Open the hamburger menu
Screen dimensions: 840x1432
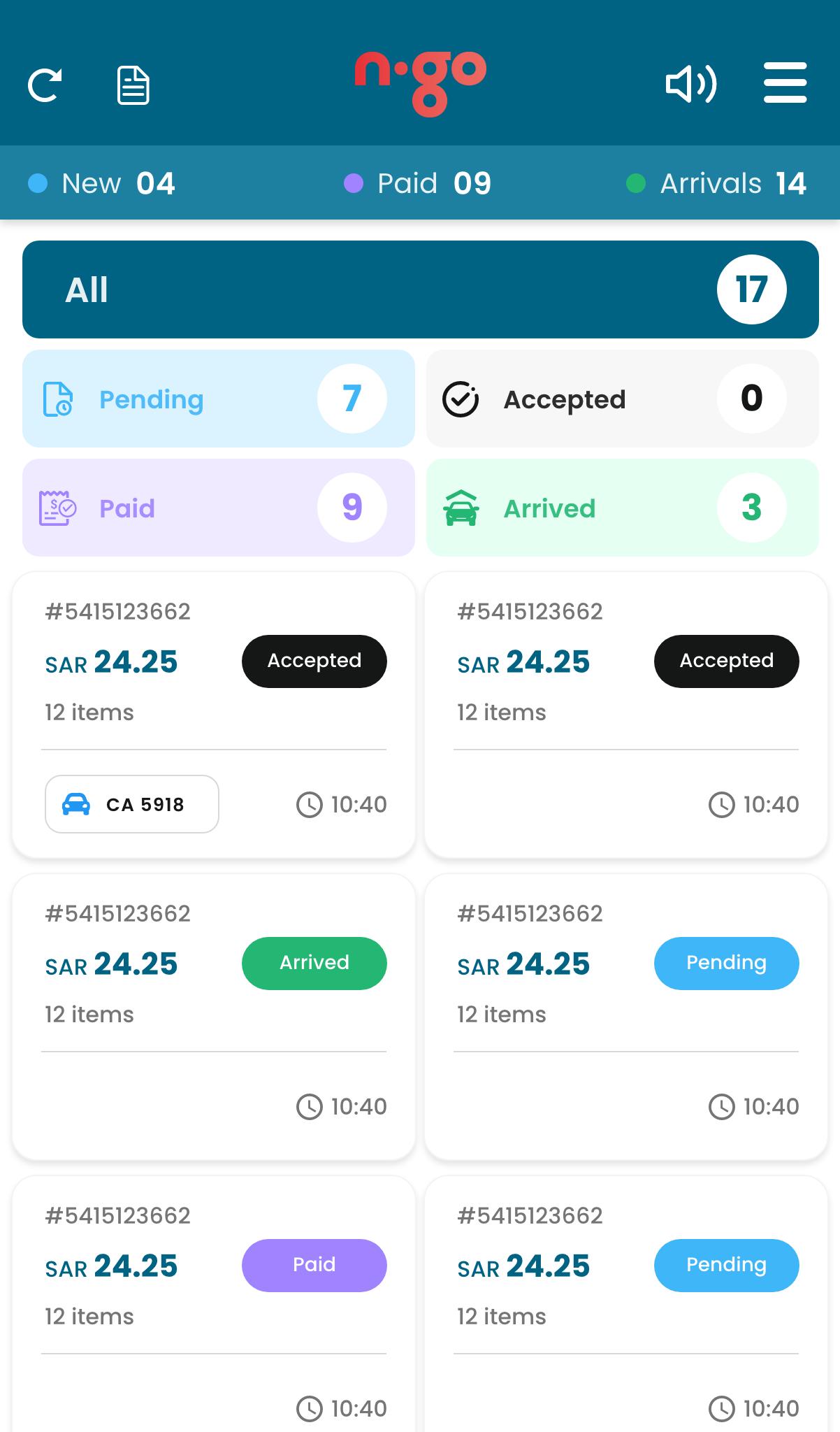[785, 83]
